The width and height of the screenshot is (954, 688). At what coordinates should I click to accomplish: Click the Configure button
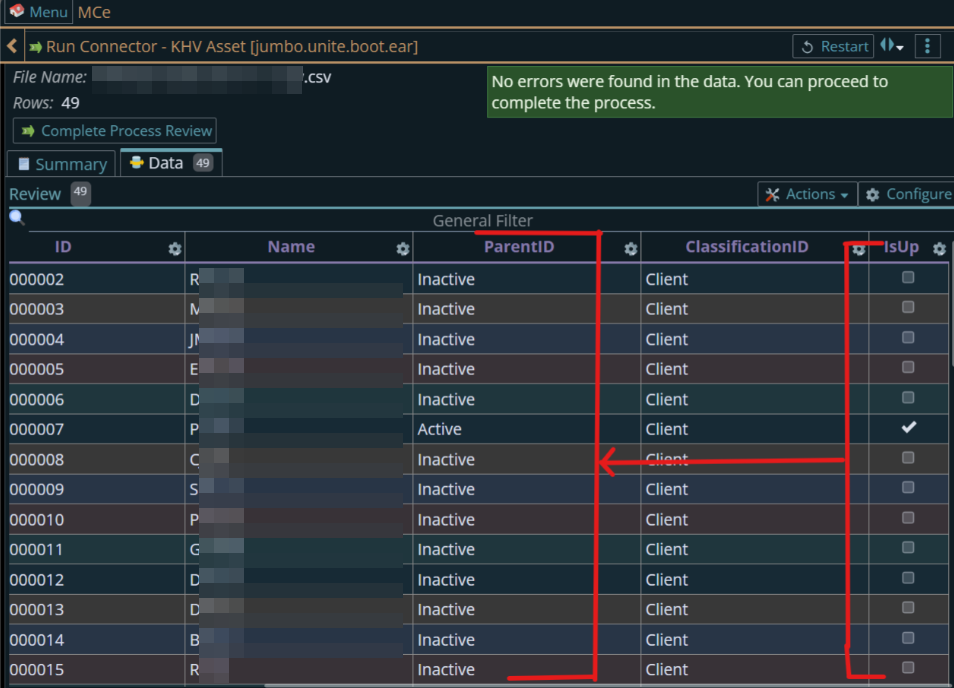(x=908, y=194)
